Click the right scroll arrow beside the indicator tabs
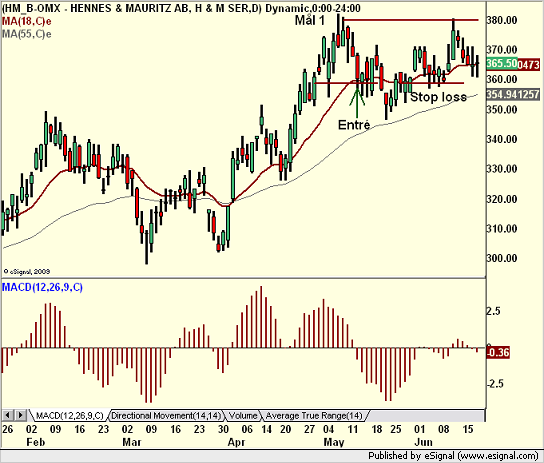Screen dimensions: 544x463 pos(20,415)
